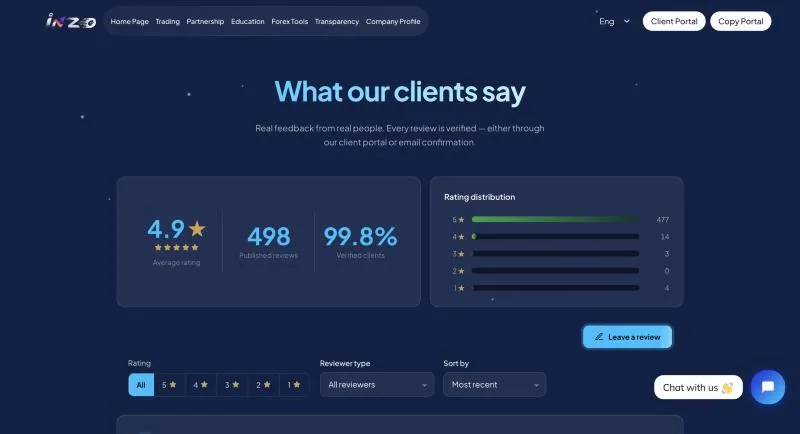Click the Chat with us button
This screenshot has height=434, width=800.
698,388
